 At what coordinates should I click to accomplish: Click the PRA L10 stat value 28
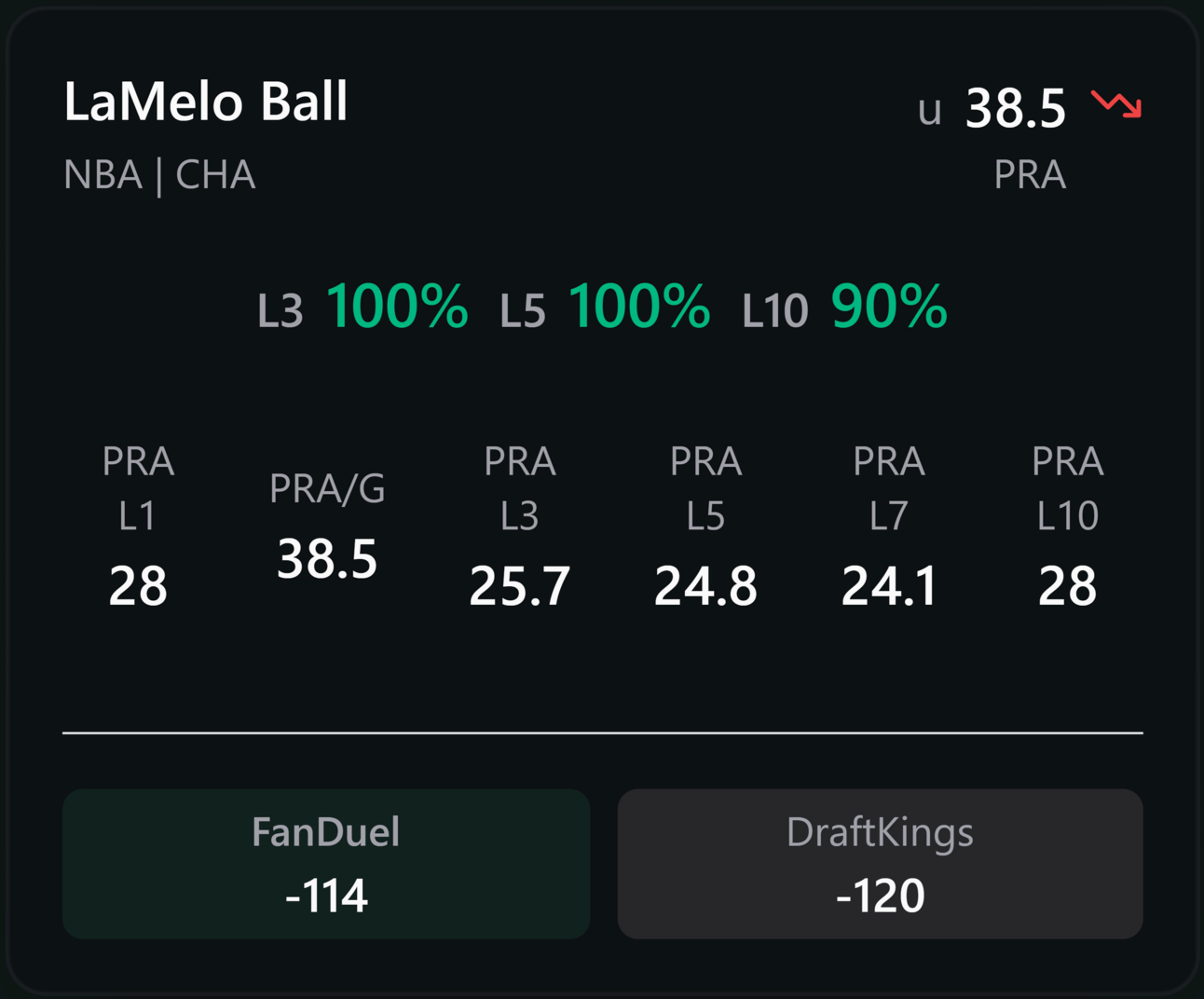coord(1068,586)
